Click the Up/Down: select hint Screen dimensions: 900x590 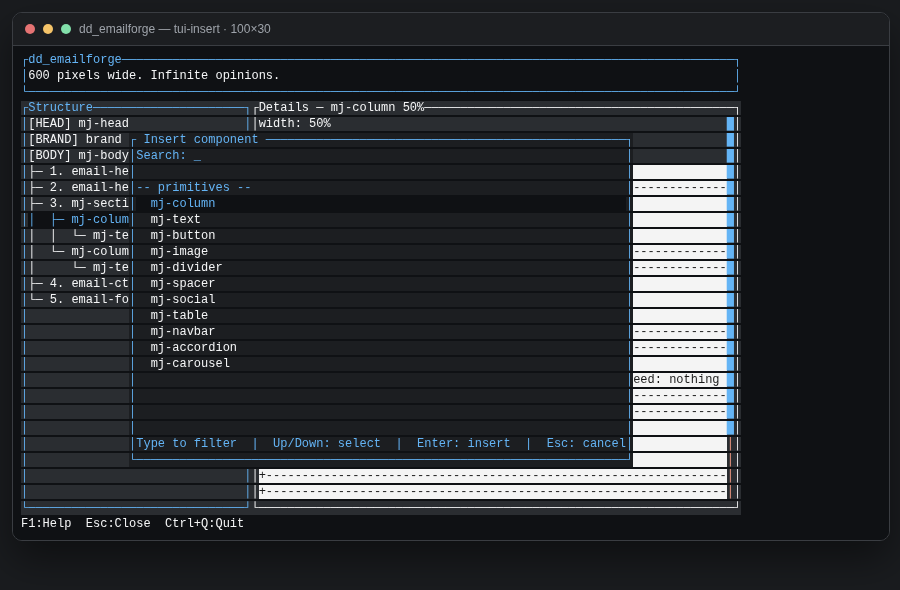[327, 443]
